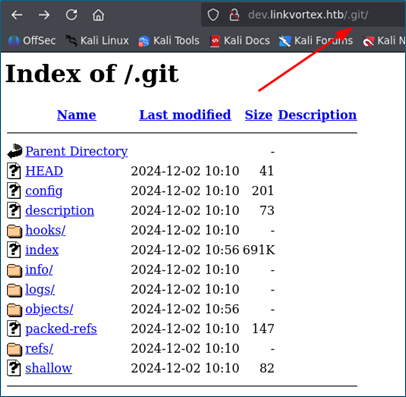Sort listing by the Size column
Viewport: 406px width, 397px height.
point(258,115)
